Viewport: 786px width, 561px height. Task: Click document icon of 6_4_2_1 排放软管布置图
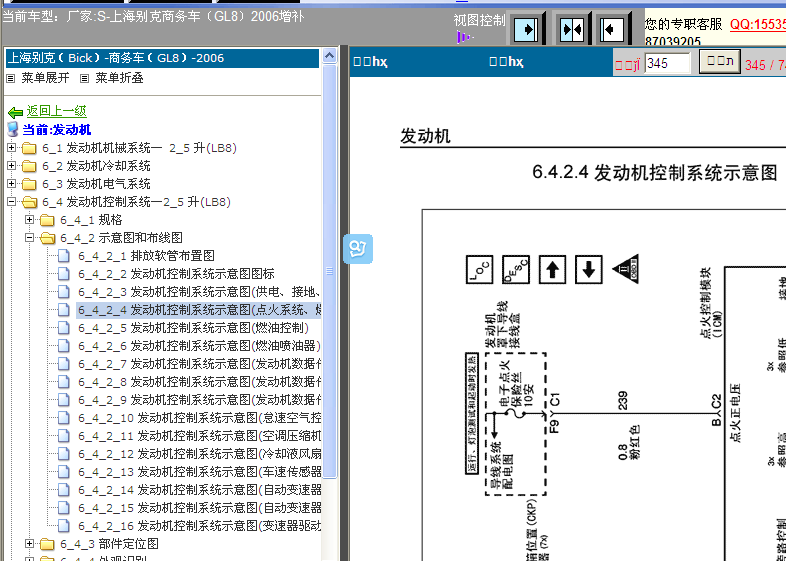64,256
